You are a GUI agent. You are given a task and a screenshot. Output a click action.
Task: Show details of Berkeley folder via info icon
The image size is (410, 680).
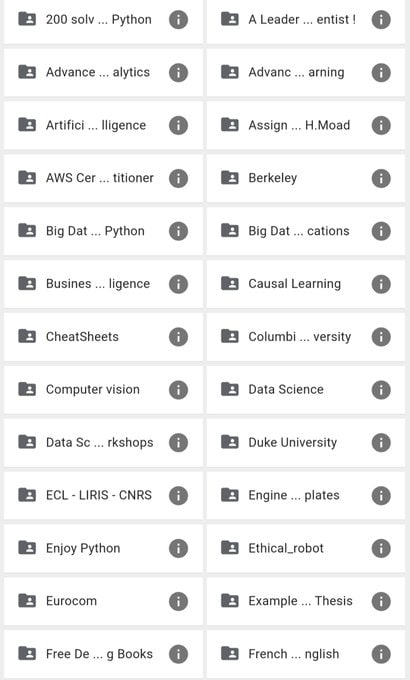pos(381,178)
